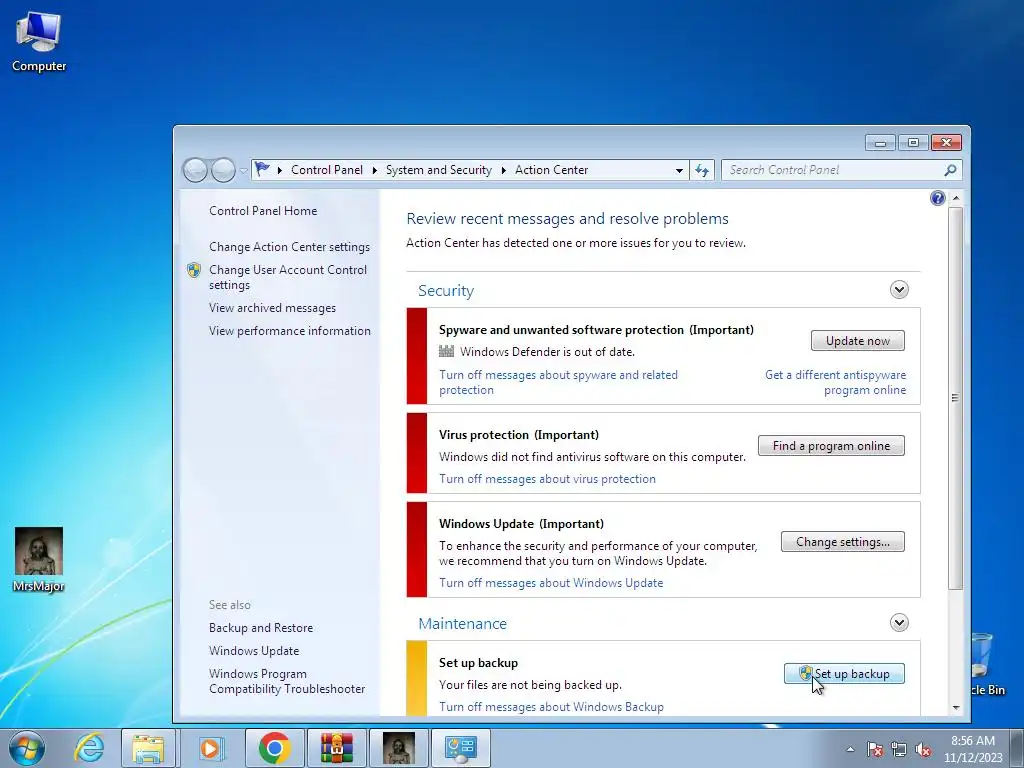Launch Internet Explorer from the taskbar

coord(89,748)
